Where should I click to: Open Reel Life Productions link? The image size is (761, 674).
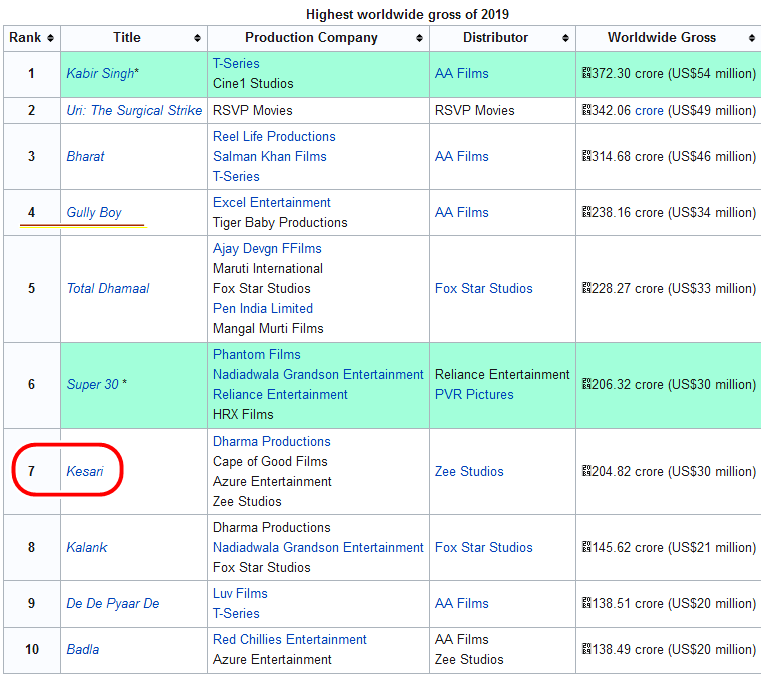274,136
